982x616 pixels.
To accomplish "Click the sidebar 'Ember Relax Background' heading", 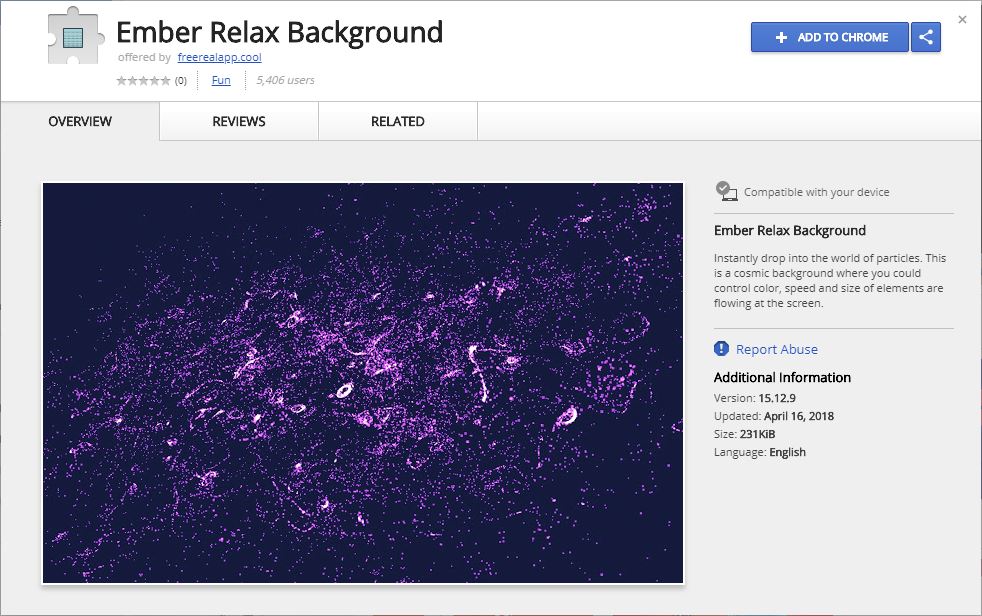I will point(790,230).
